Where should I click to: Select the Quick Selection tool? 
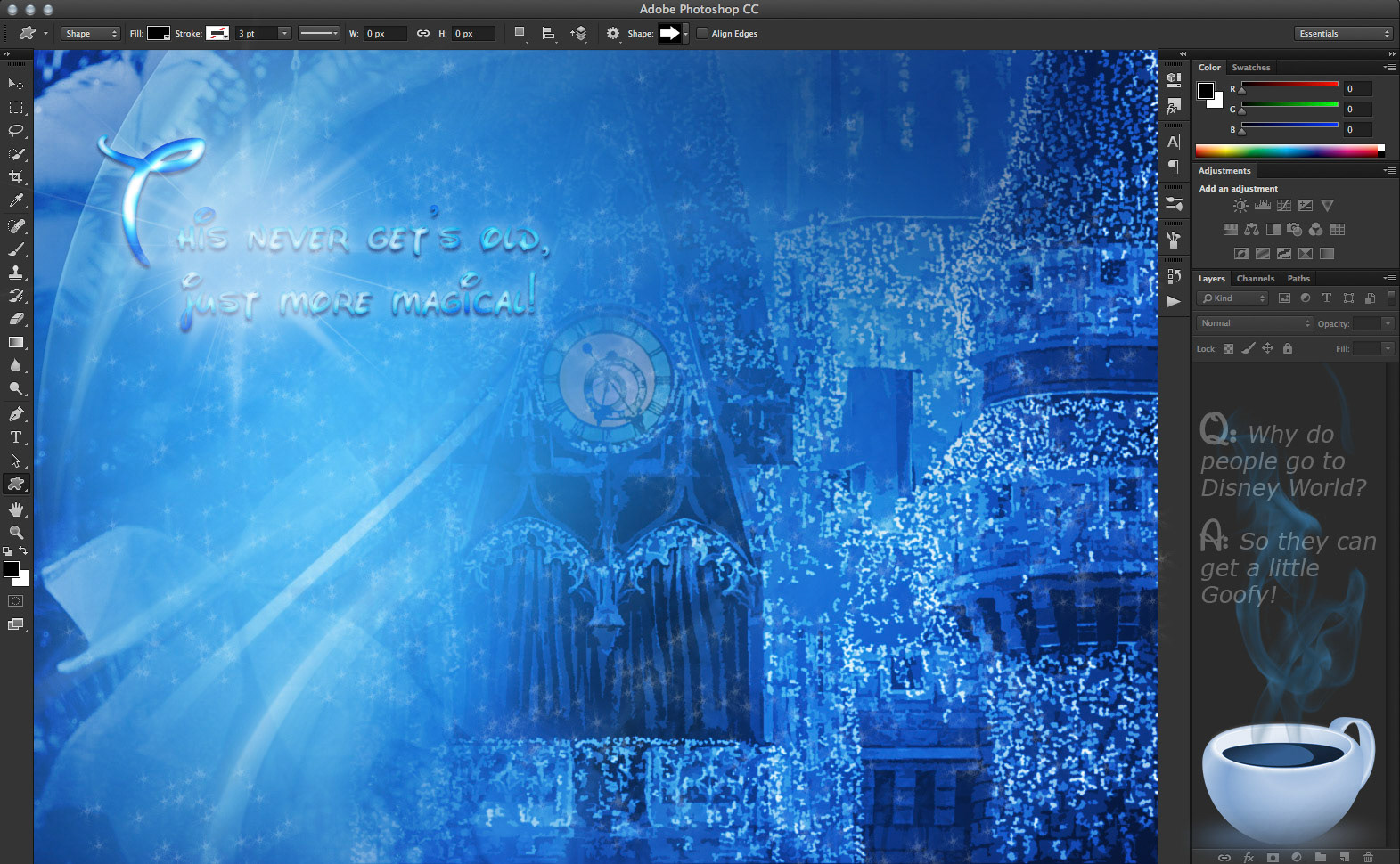tap(16, 154)
